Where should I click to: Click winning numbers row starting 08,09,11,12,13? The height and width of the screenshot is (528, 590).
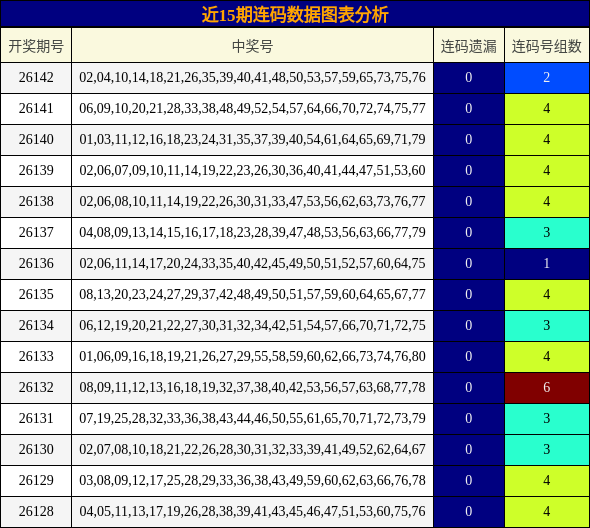coord(252,387)
